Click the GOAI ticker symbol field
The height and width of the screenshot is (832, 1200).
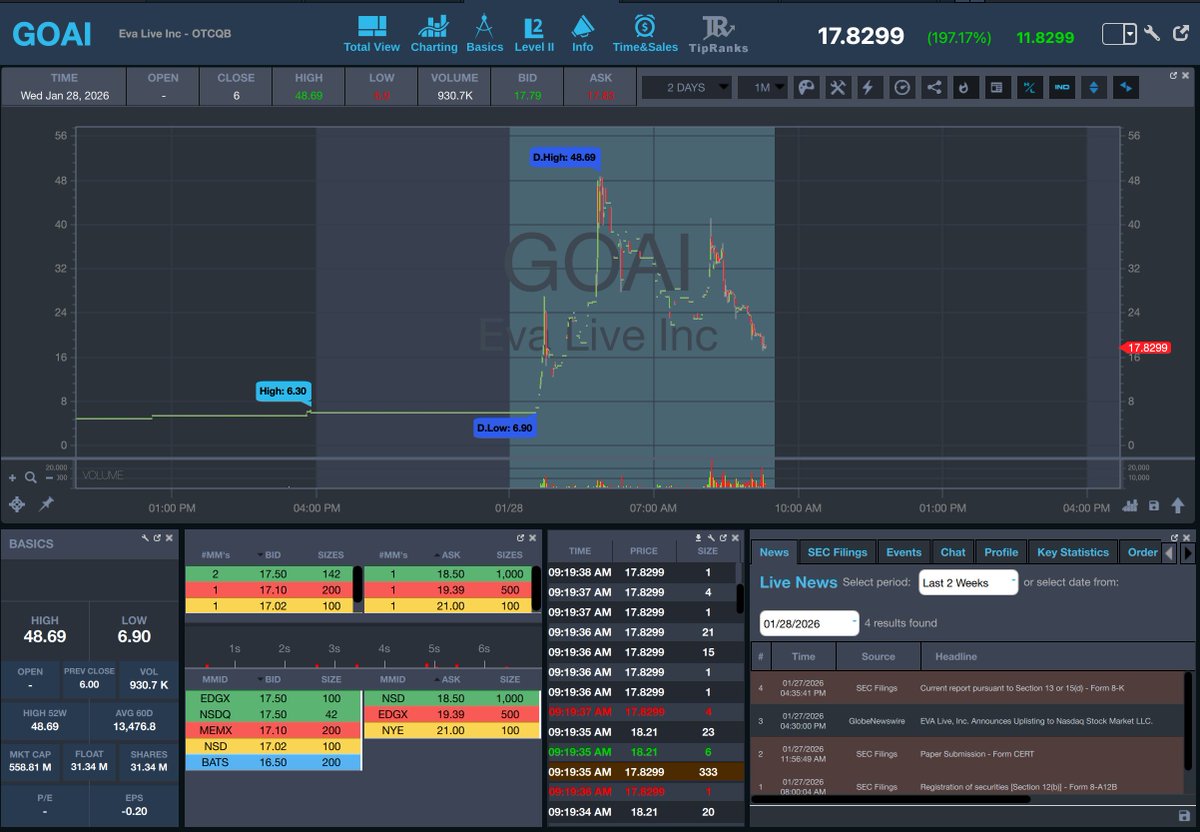(52, 34)
